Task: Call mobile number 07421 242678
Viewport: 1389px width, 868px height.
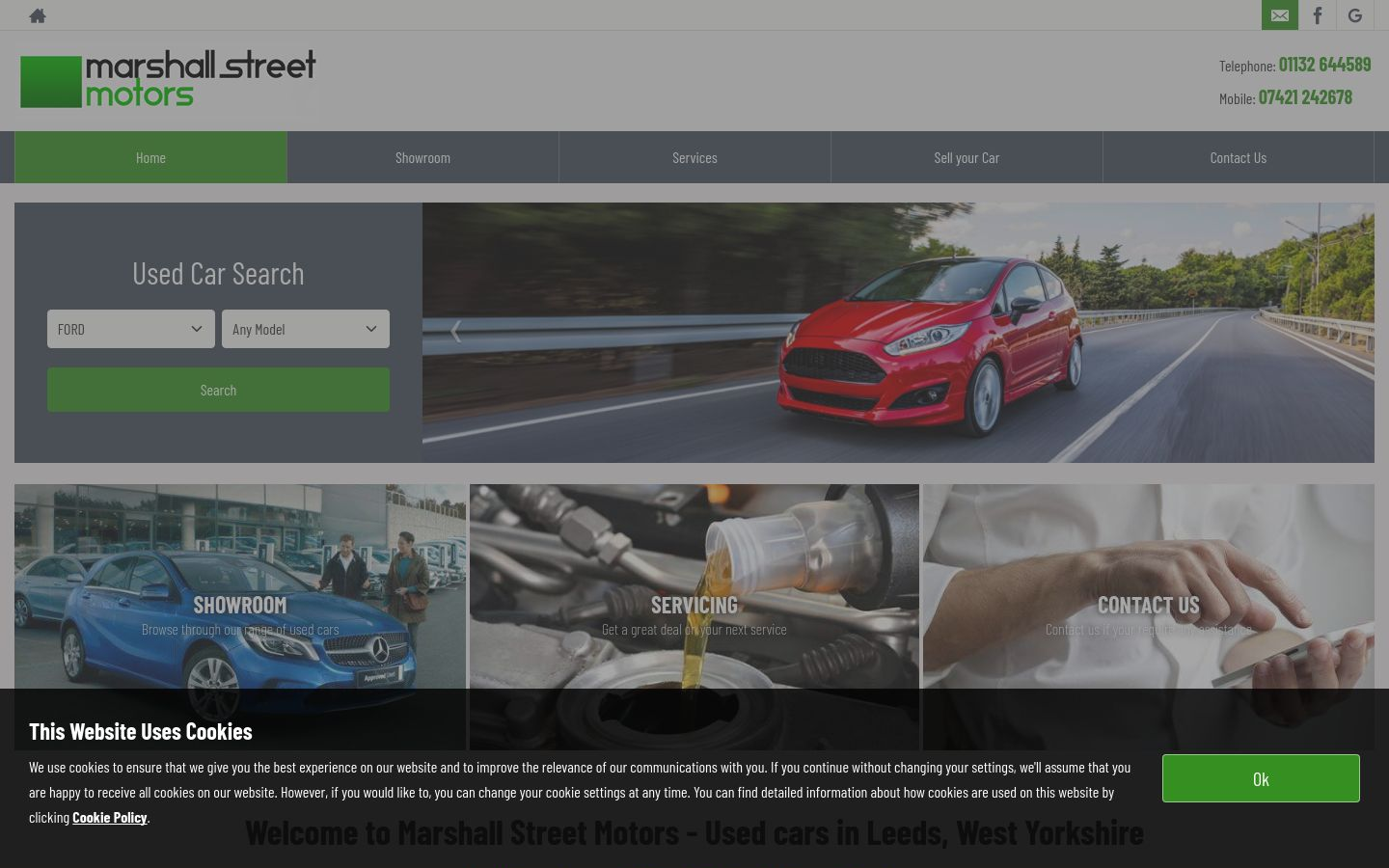Action: [1305, 97]
